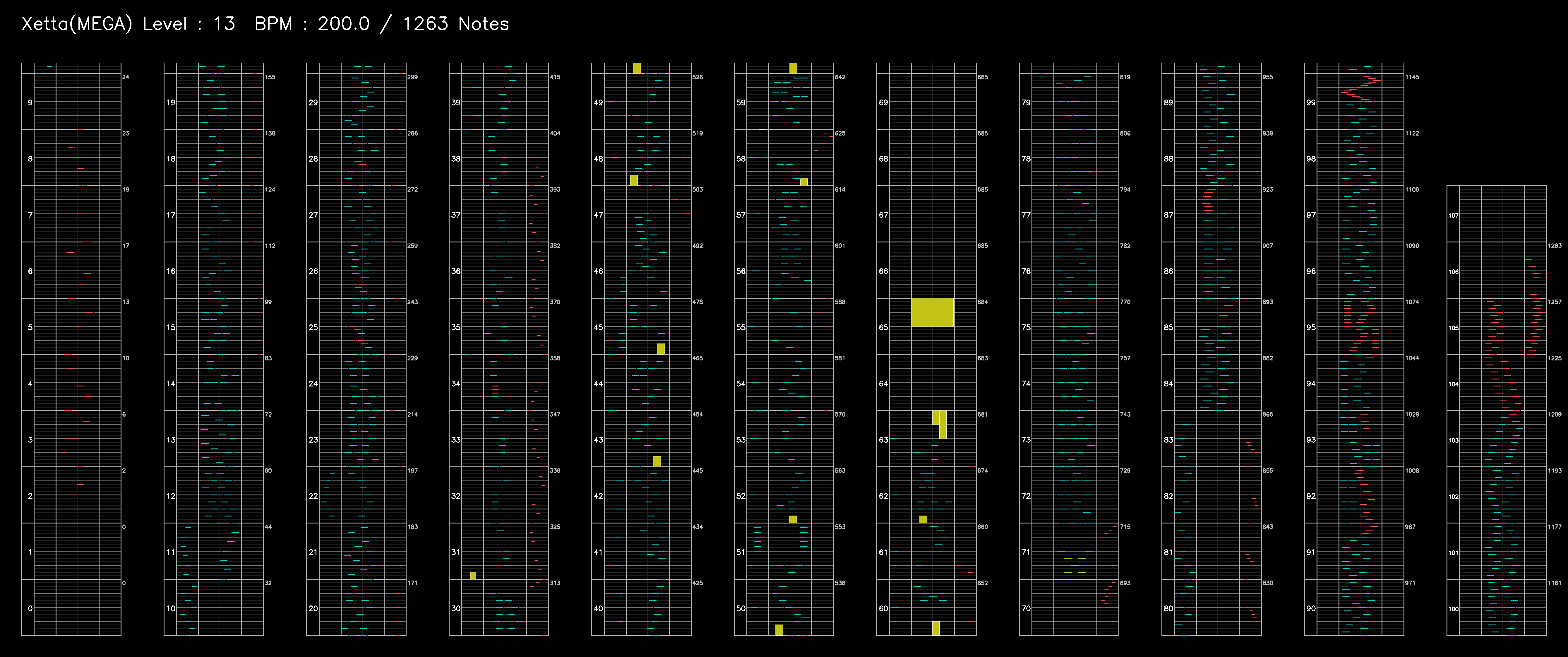Select the yellow note at bottom of measure 45
This screenshot has height=657, width=1568.
click(x=660, y=349)
